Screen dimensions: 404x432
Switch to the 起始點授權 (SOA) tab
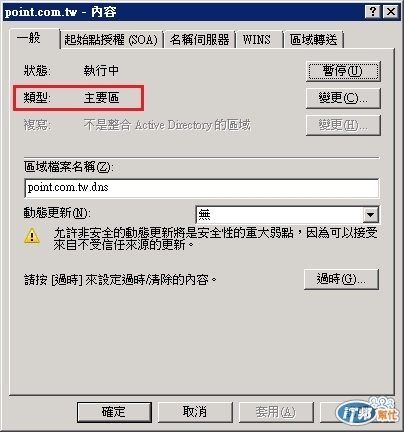pyautogui.click(x=111, y=40)
